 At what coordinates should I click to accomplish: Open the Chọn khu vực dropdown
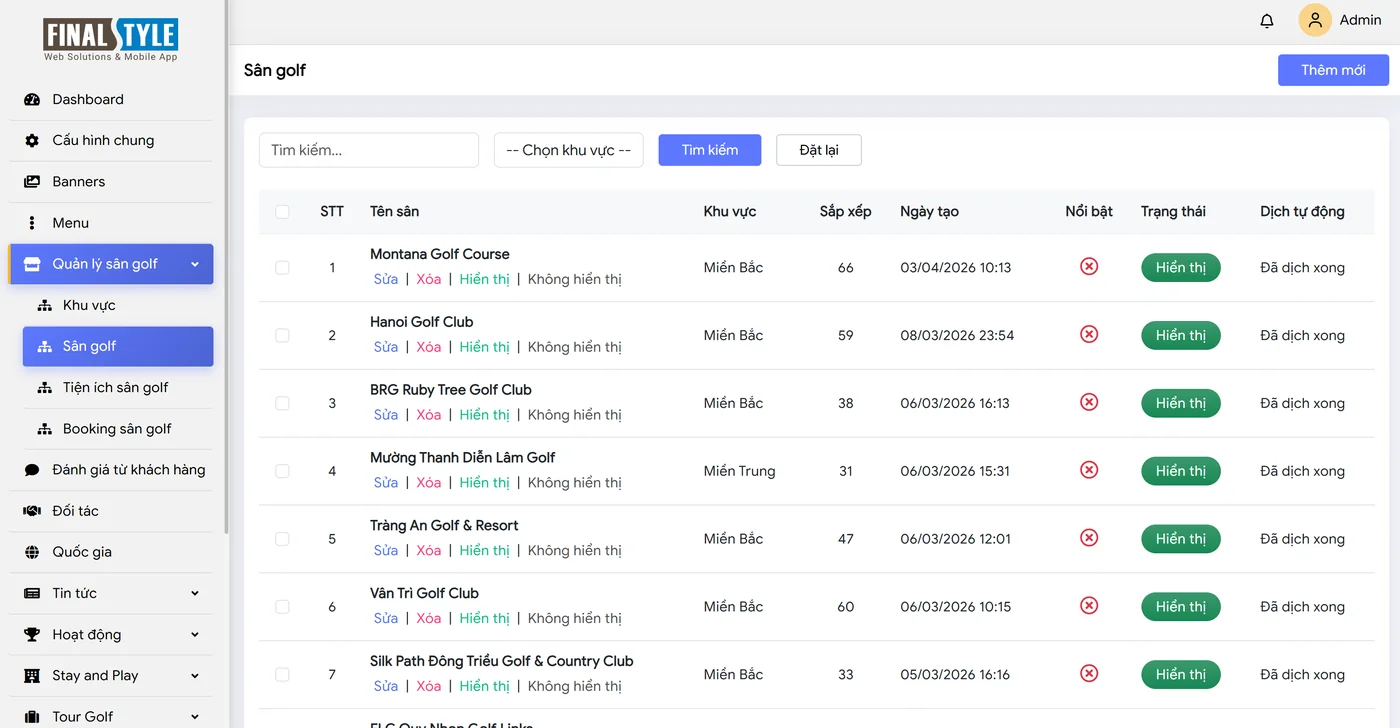pos(568,150)
